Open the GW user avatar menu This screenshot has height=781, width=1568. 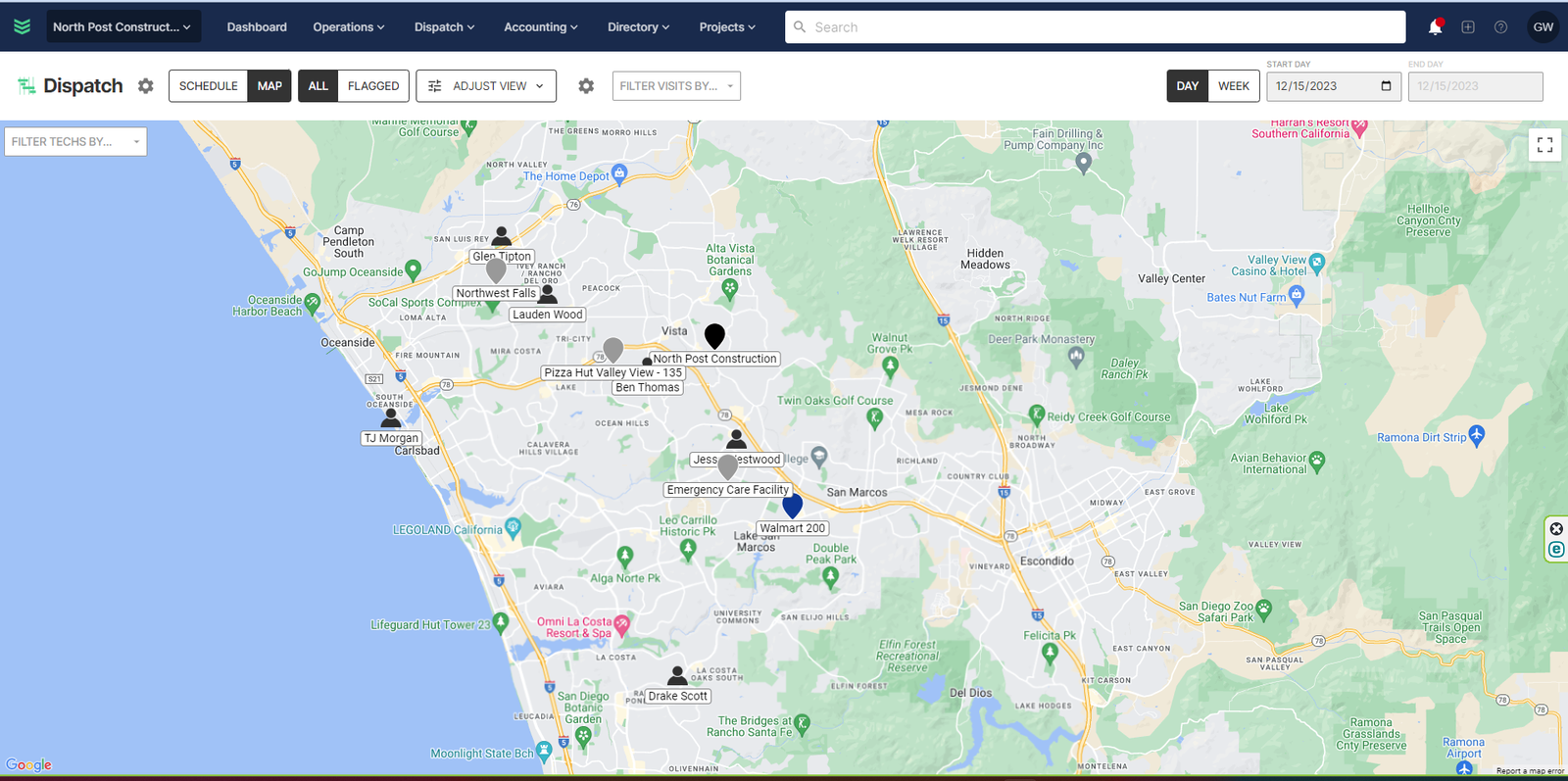coord(1543,27)
